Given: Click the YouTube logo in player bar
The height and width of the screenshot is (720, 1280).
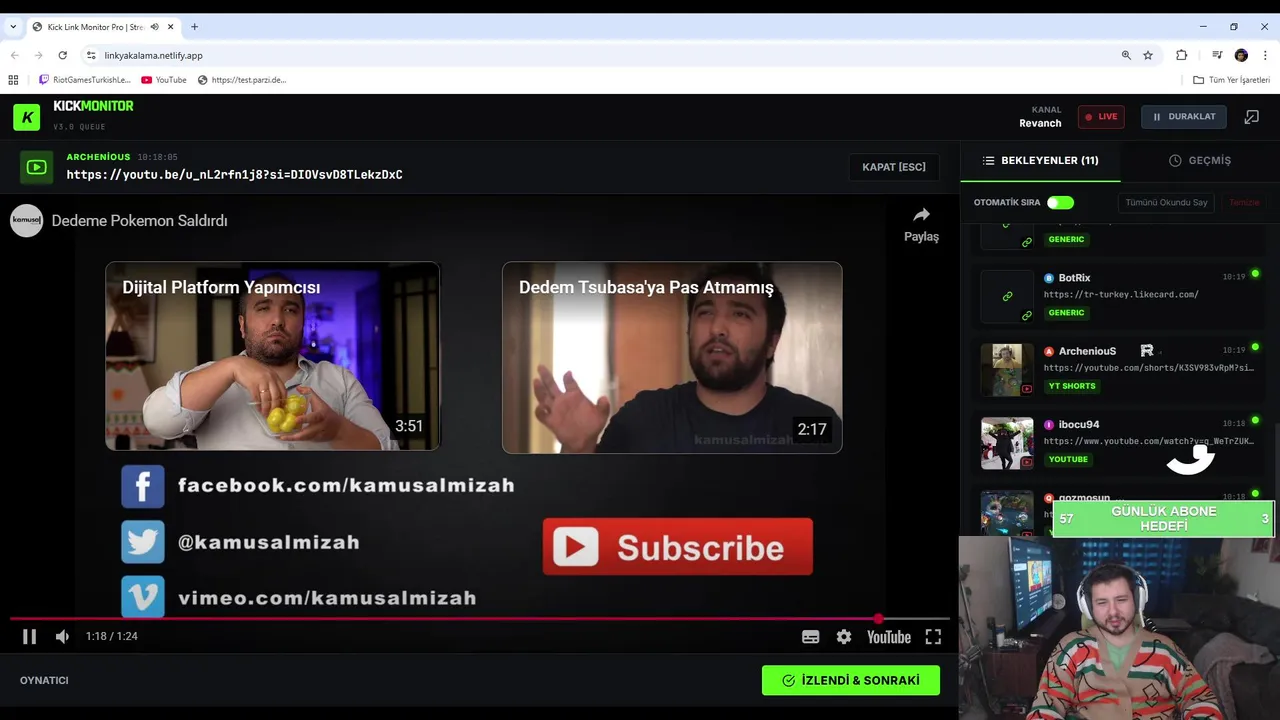Looking at the screenshot, I should (889, 637).
